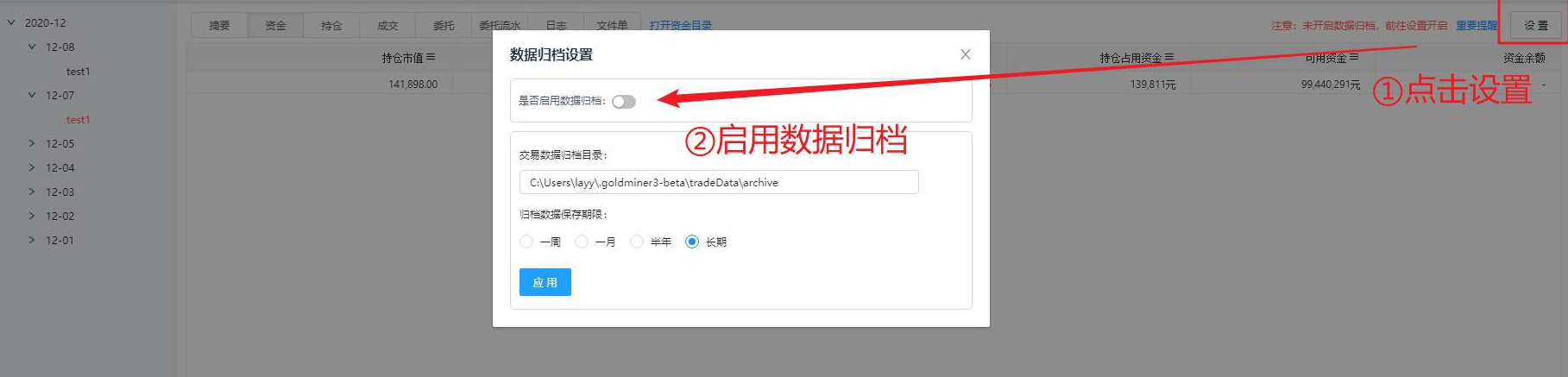
Task: Switch to the 摘要 tab
Action: (219, 26)
